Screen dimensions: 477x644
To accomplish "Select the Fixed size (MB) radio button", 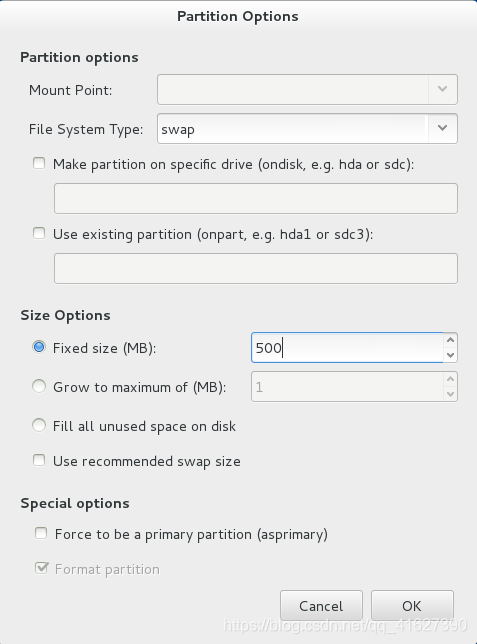I will click(x=39, y=347).
